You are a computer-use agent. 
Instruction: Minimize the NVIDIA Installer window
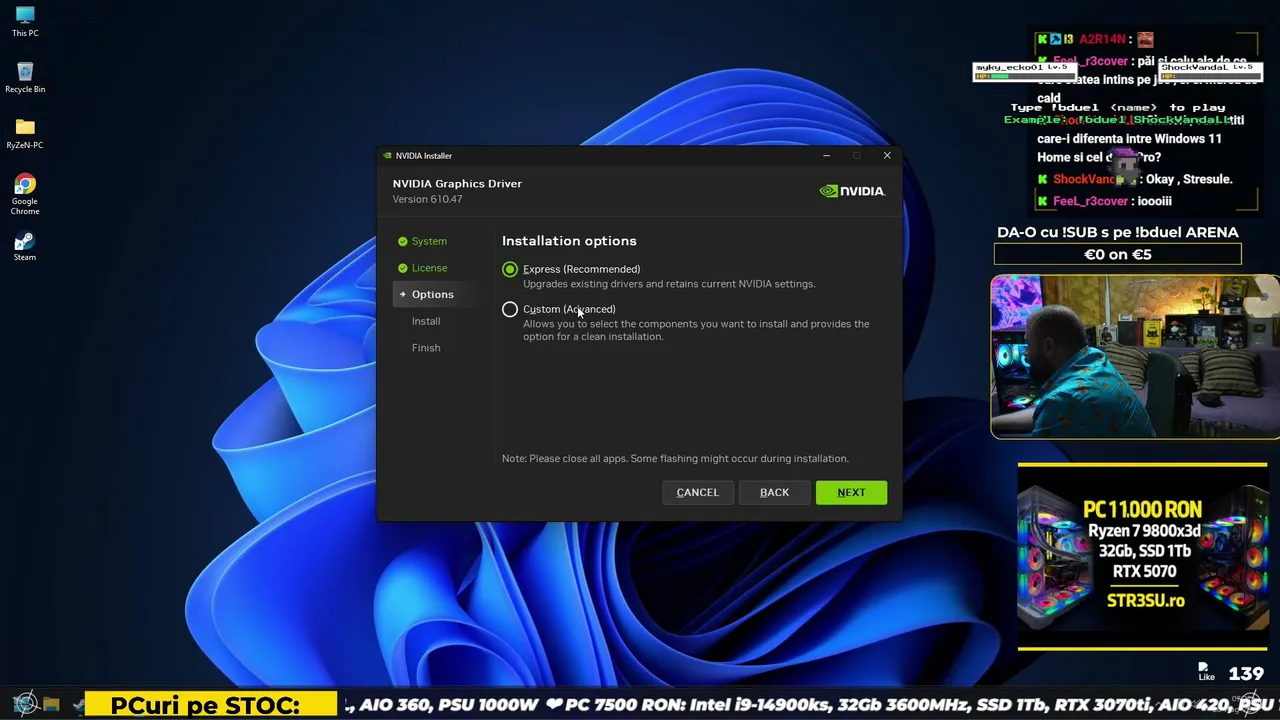point(826,156)
